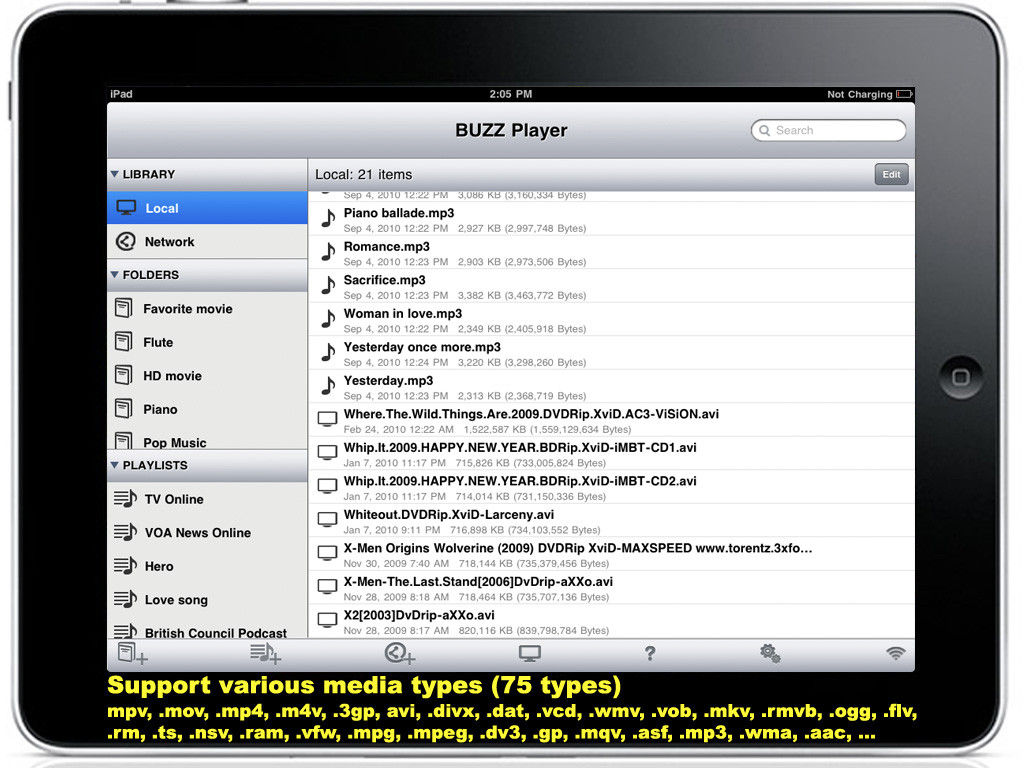The height and width of the screenshot is (768, 1024).
Task: Open X-Men-The.Last.Stand[2006] file
Action: pos(611,587)
